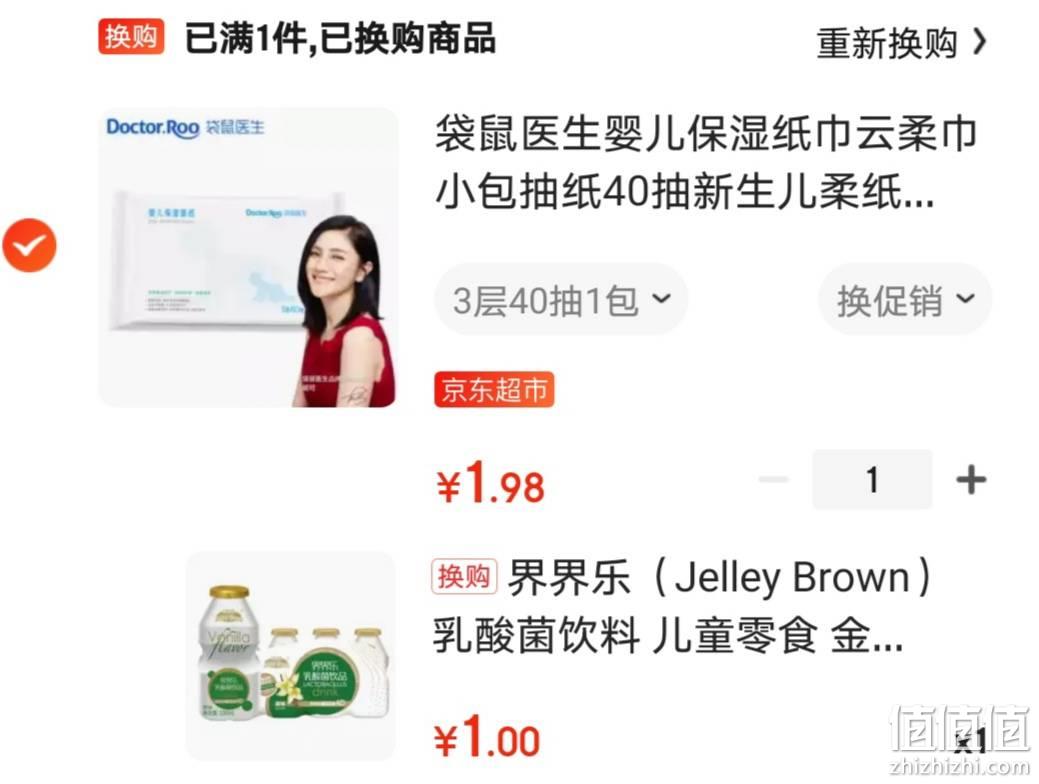Open the 界界乐 乳酸菌饮料 product title
1039x784 pixels.
pos(683,606)
